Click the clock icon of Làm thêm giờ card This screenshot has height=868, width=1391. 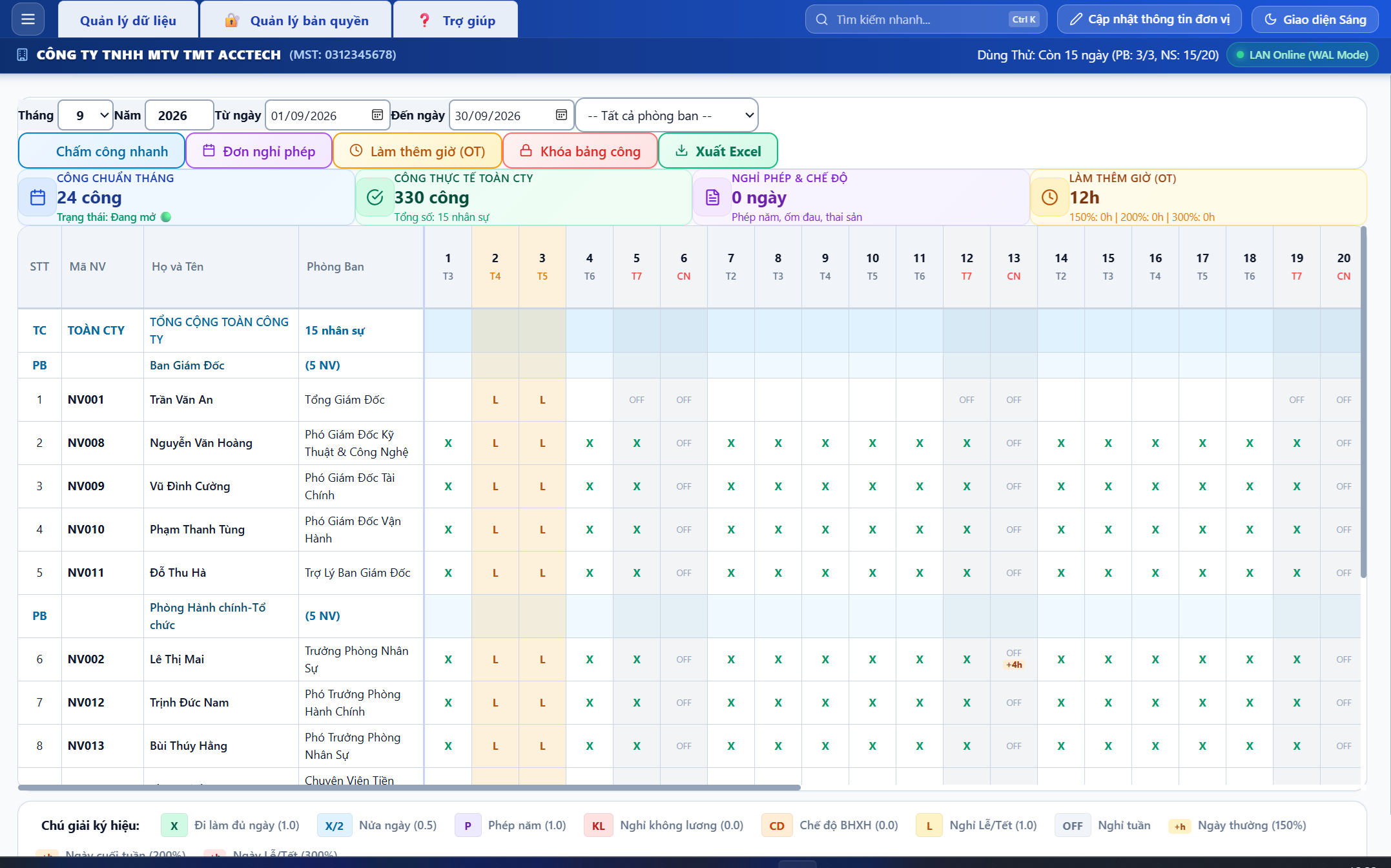[1050, 198]
